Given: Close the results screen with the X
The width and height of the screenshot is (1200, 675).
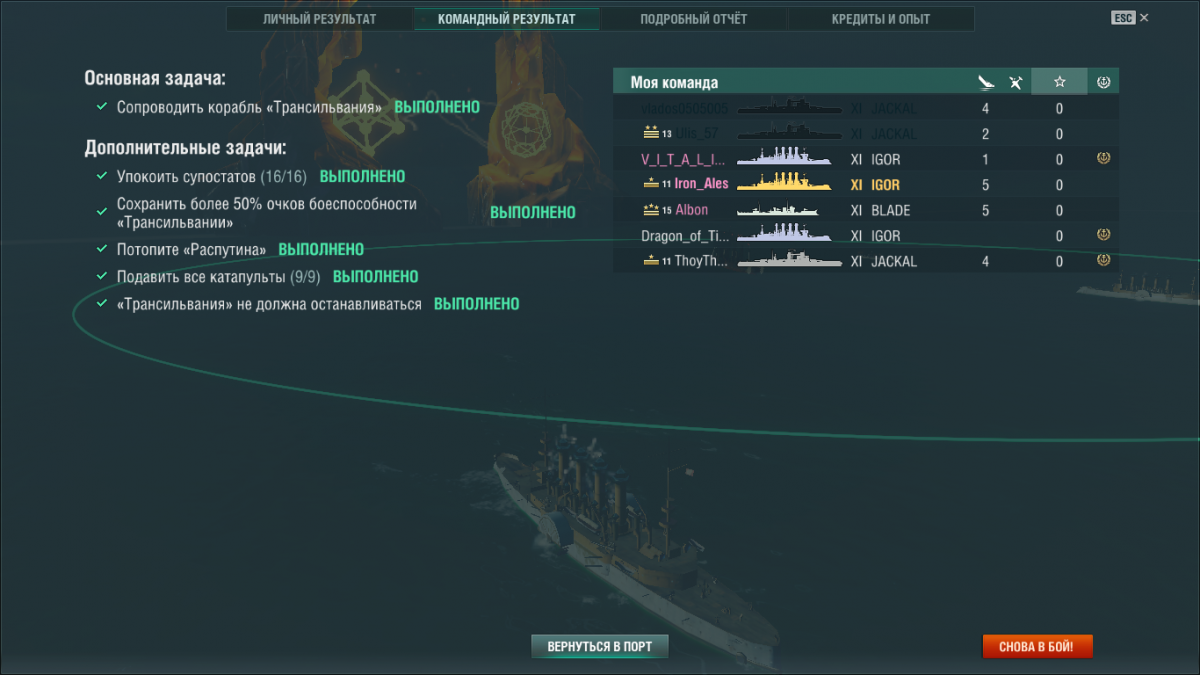Looking at the screenshot, I should (x=1145, y=18).
